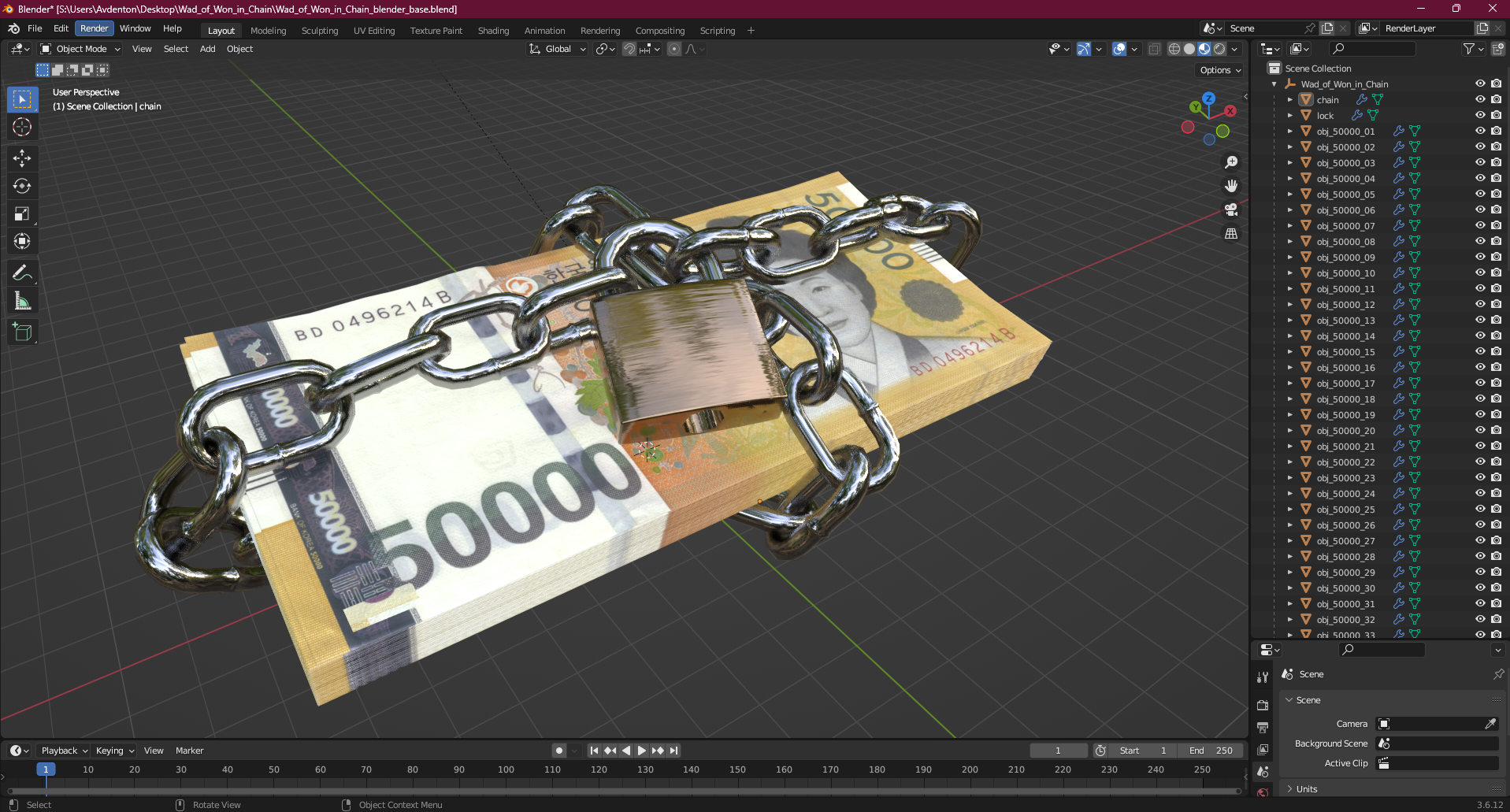Open the Edit menu
Viewport: 1510px width, 812px height.
pyautogui.click(x=61, y=28)
